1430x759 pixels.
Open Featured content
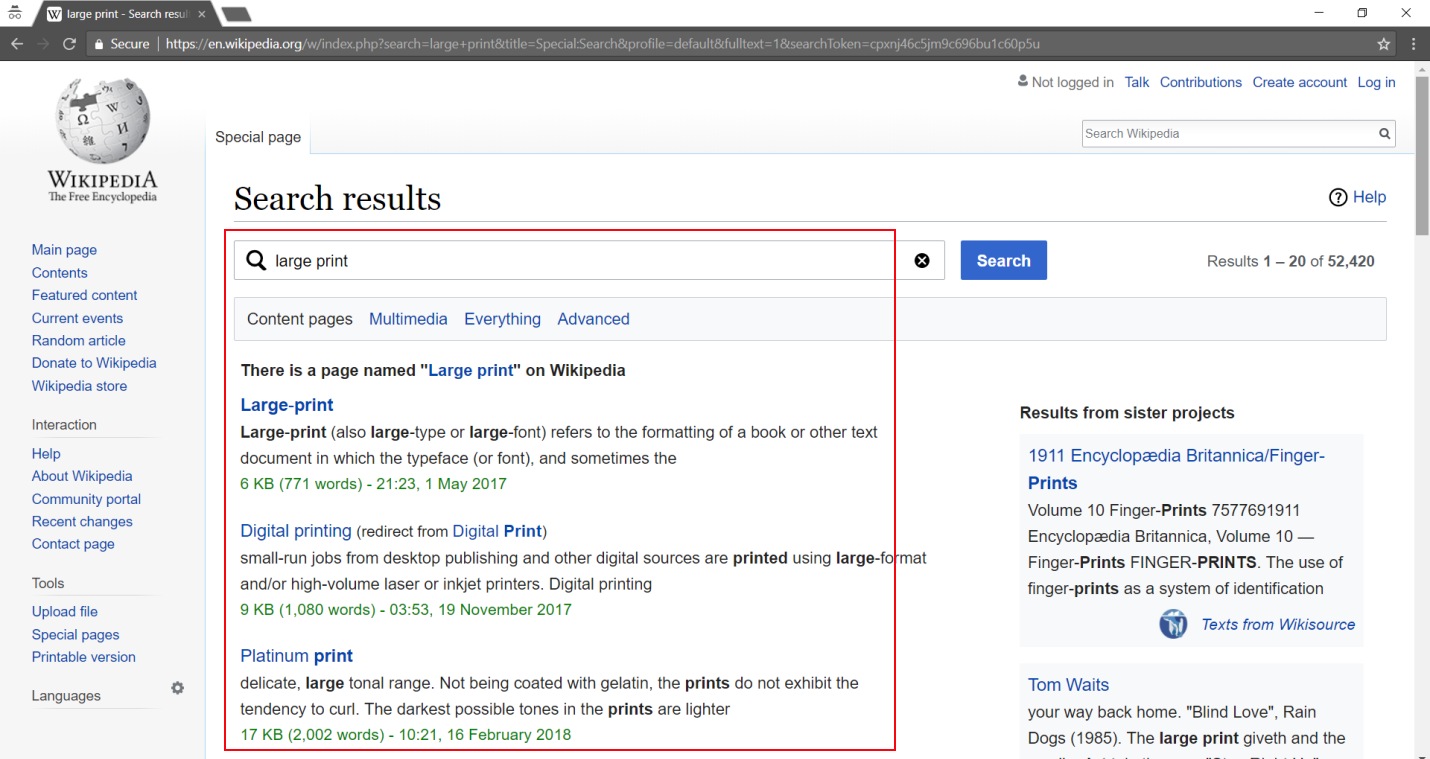pyautogui.click(x=85, y=295)
